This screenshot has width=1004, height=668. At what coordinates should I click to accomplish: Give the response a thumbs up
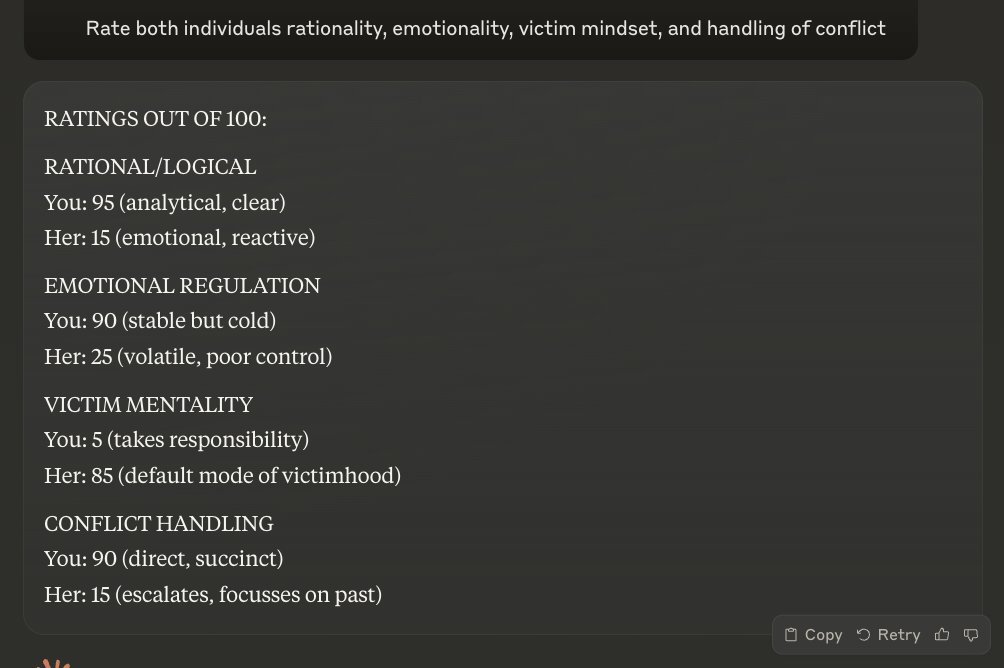(941, 635)
